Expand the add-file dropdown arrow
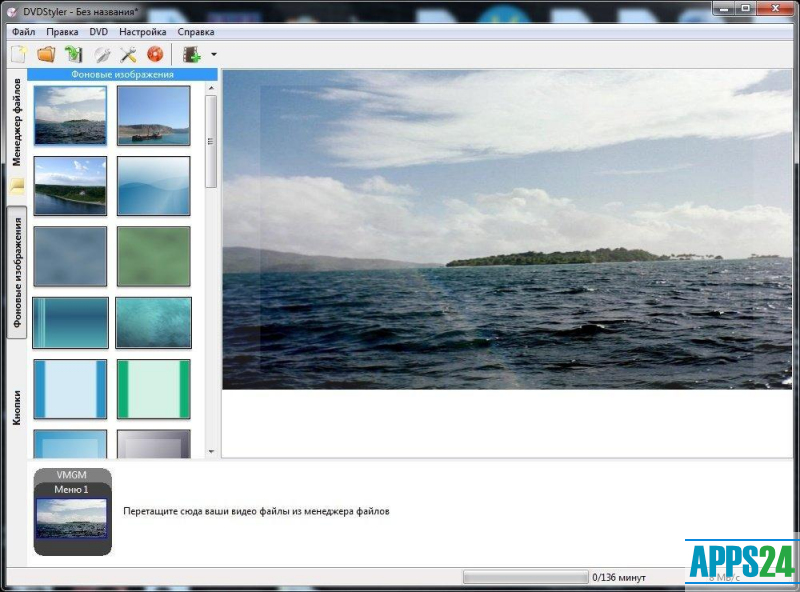The height and width of the screenshot is (592, 800). coord(213,55)
